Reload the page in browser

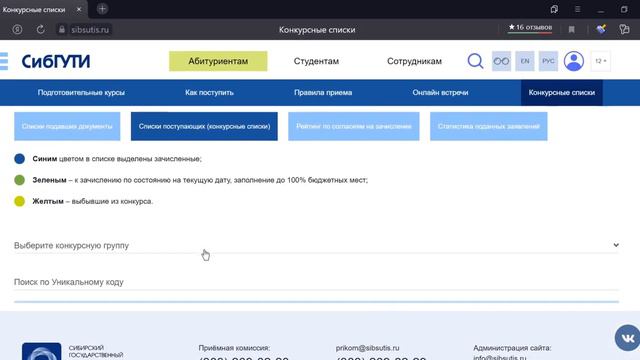(40, 29)
